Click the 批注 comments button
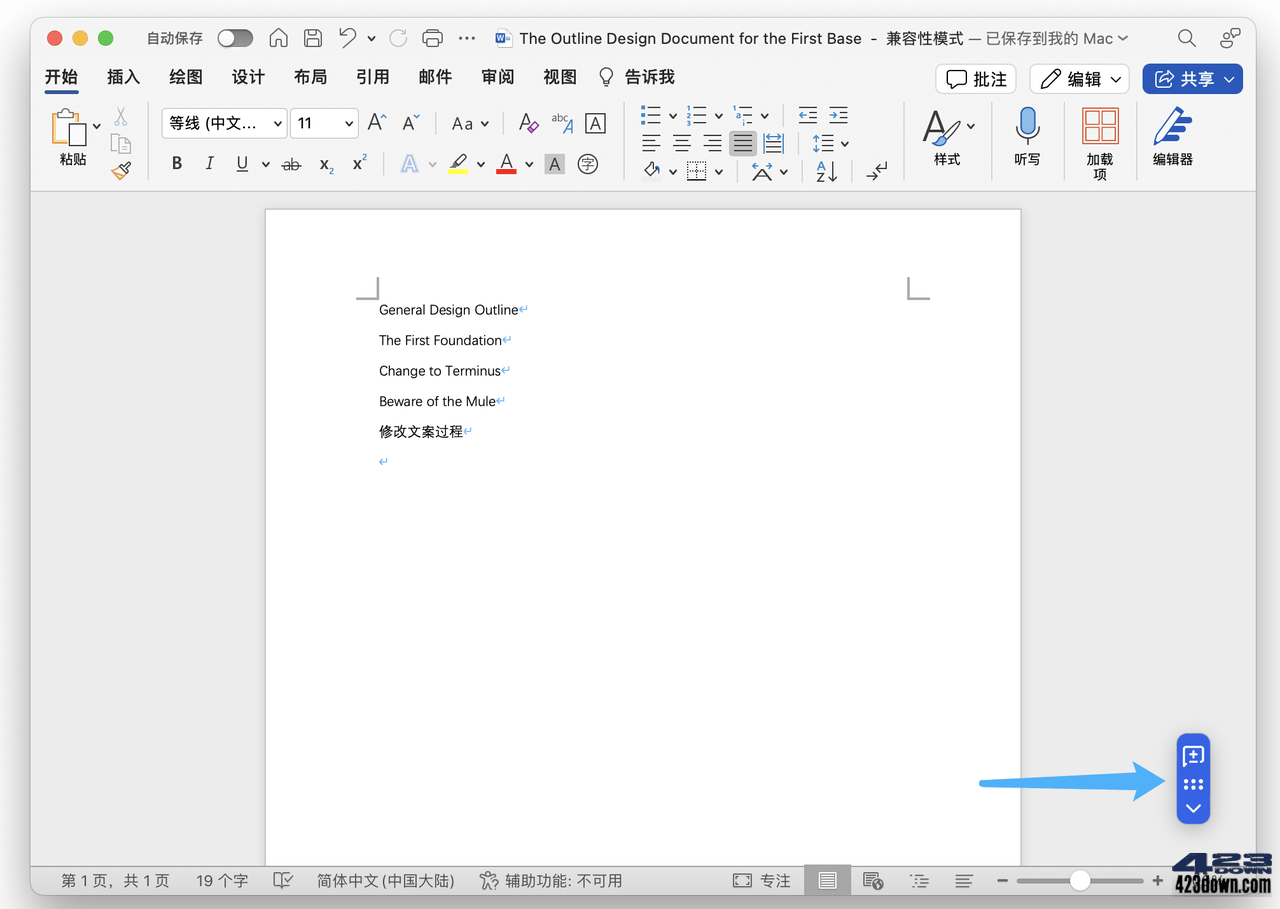 click(975, 79)
